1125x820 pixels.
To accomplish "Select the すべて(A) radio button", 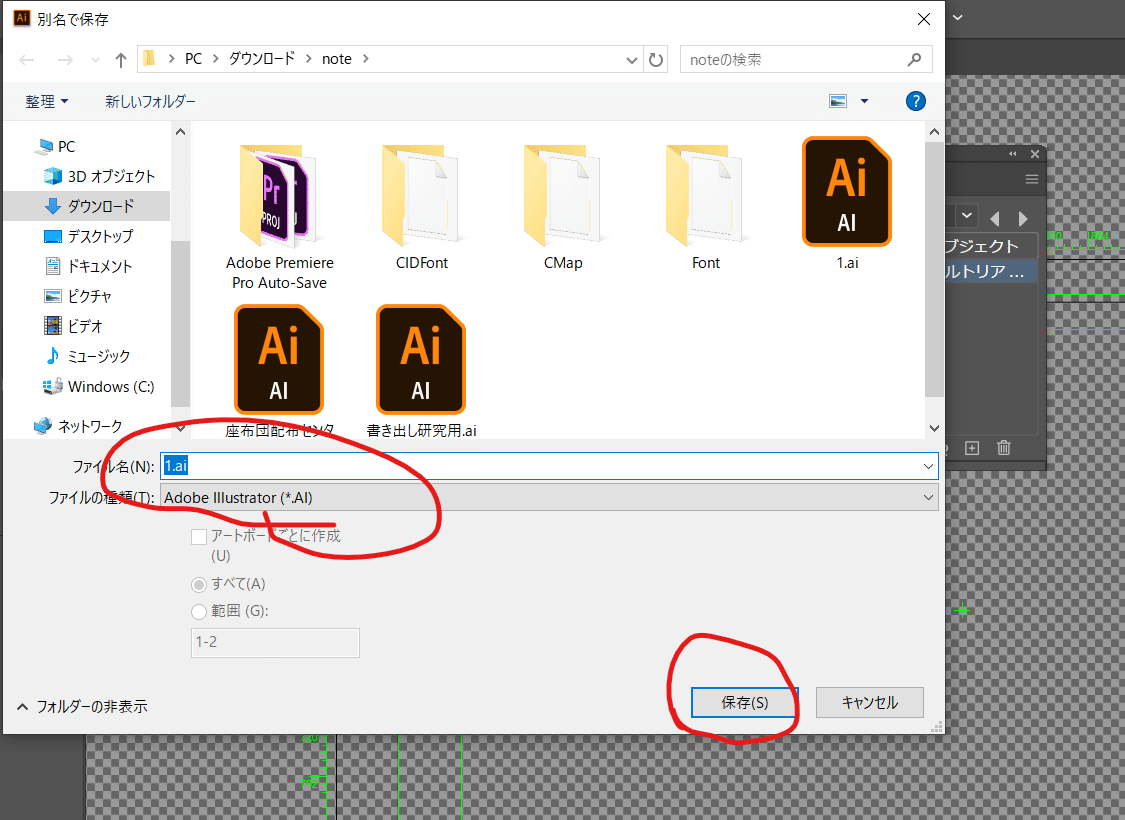I will point(199,585).
